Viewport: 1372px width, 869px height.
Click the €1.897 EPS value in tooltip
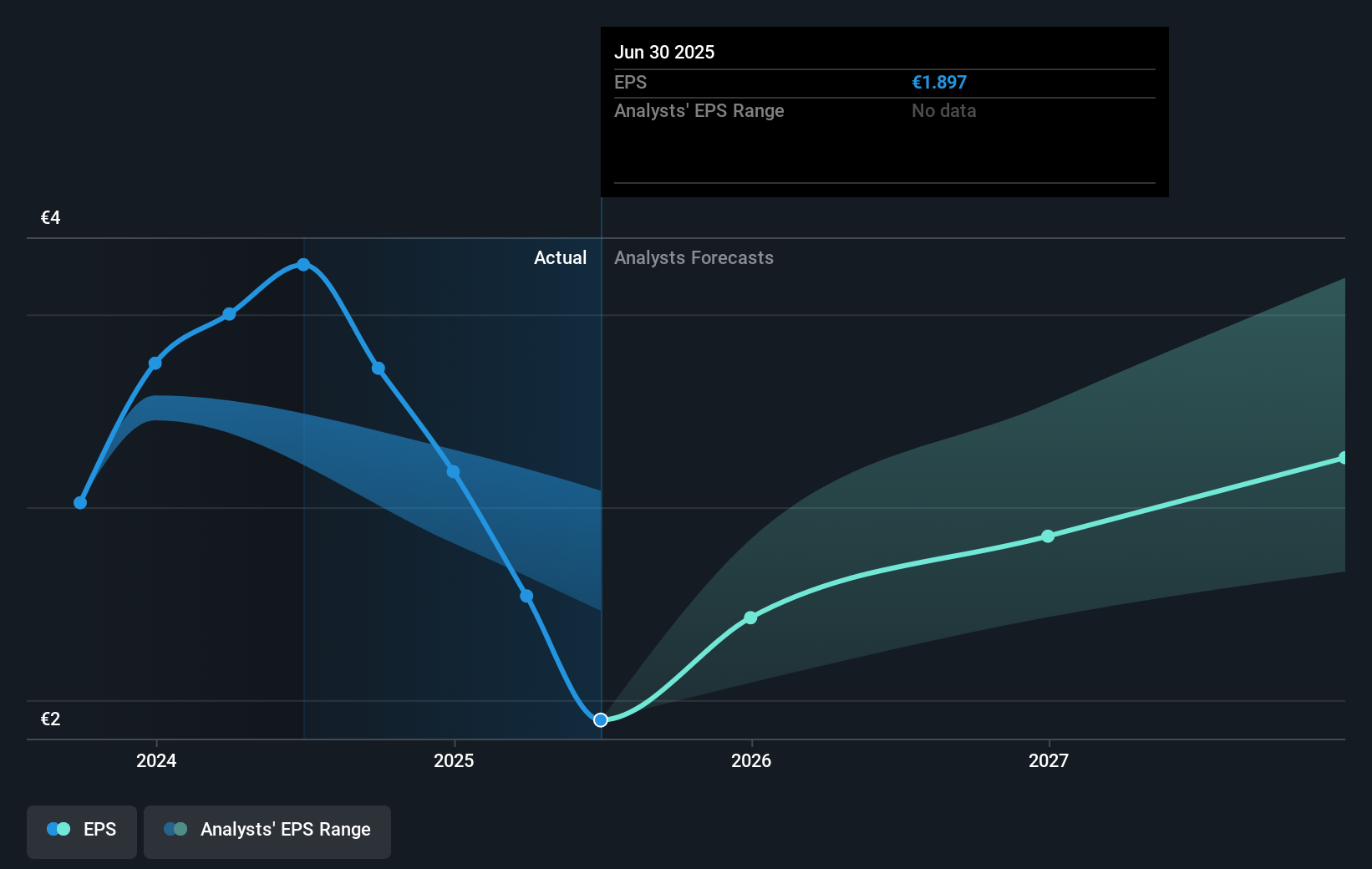939,83
